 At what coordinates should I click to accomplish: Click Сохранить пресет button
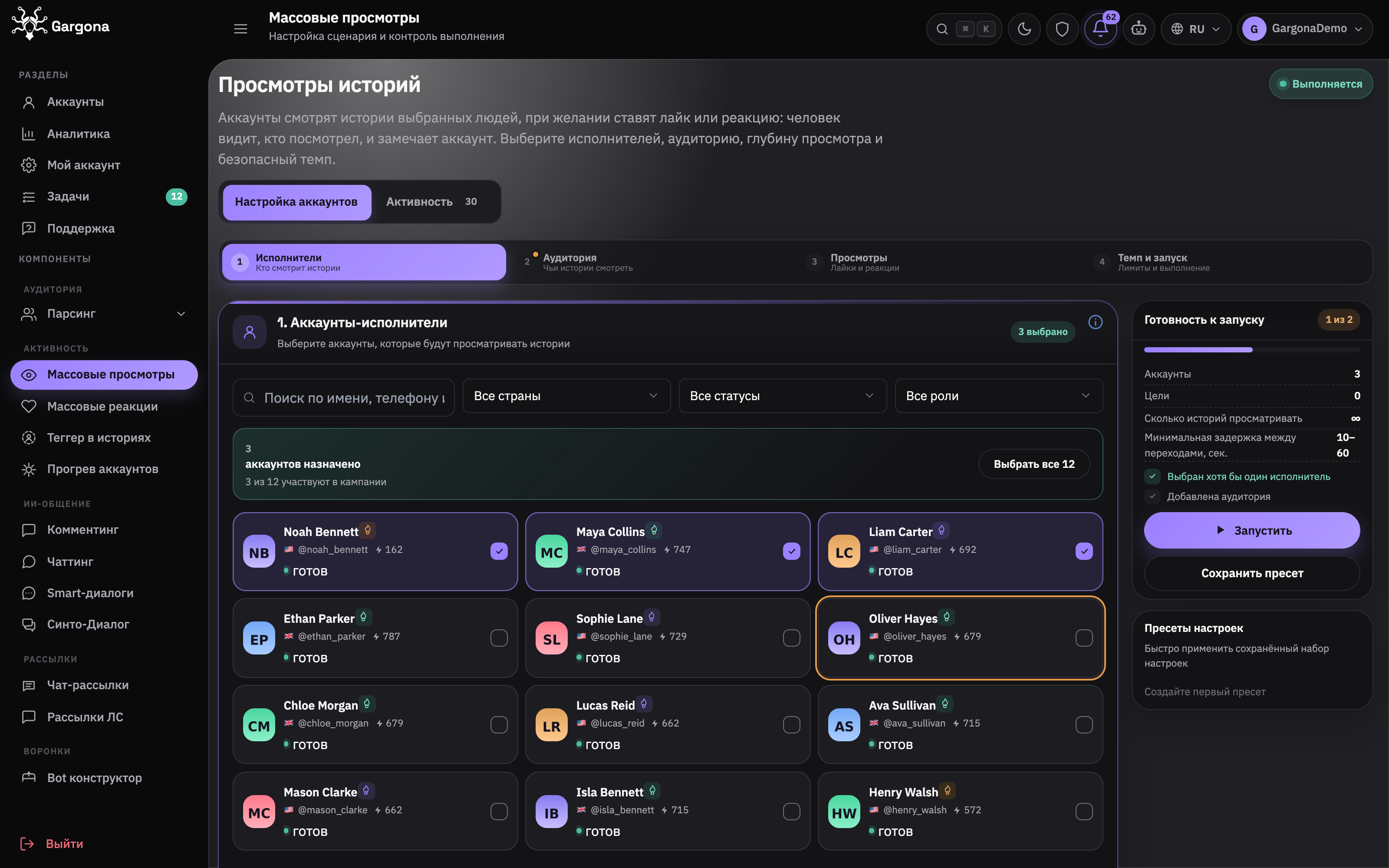coord(1252,573)
